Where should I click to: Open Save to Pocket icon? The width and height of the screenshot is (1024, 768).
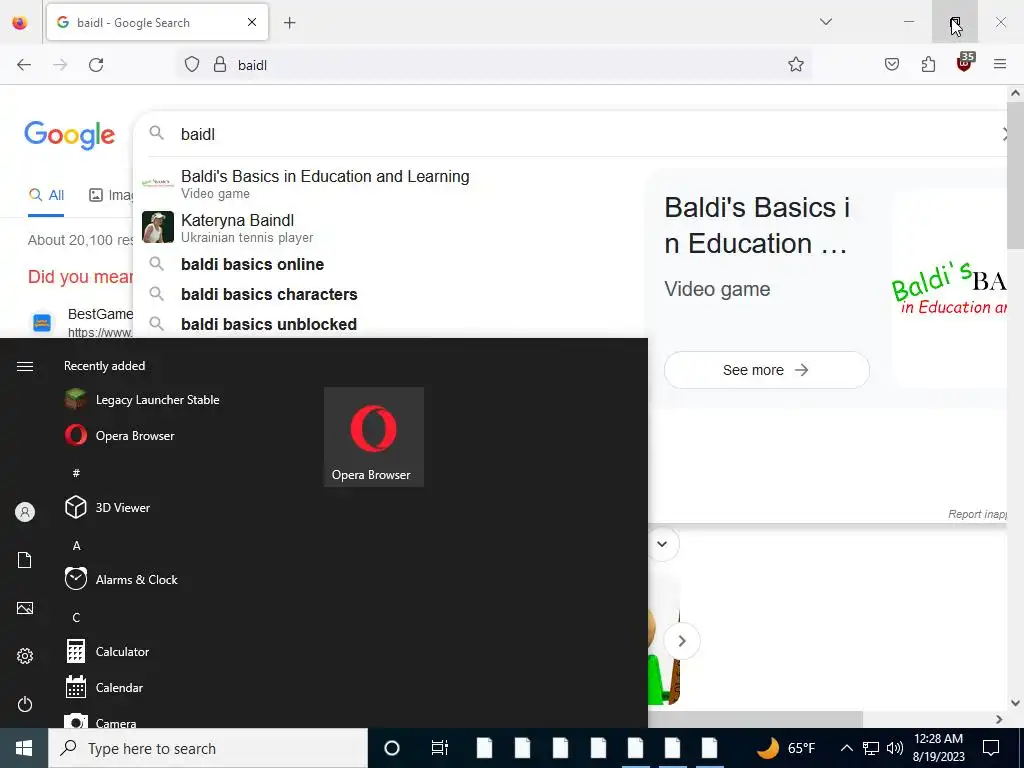[x=891, y=65]
